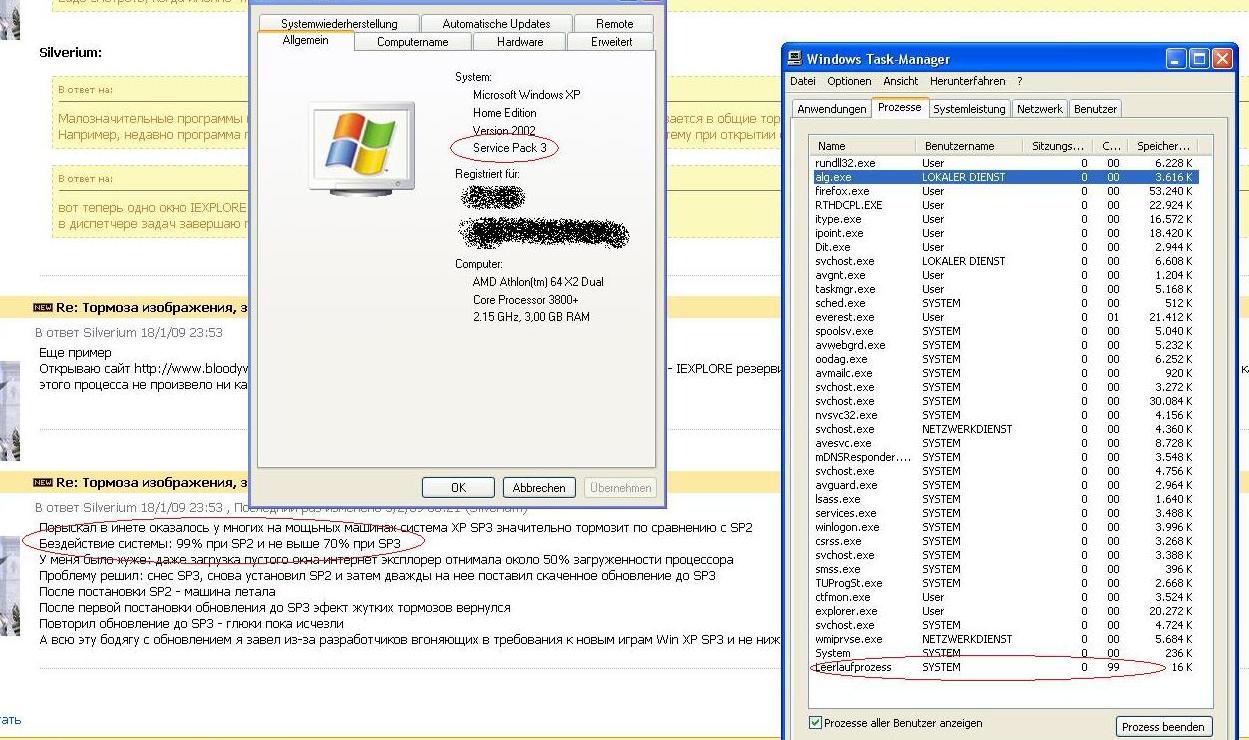
Task: Click the 'Prozess beenden' button
Action: pyautogui.click(x=1163, y=727)
